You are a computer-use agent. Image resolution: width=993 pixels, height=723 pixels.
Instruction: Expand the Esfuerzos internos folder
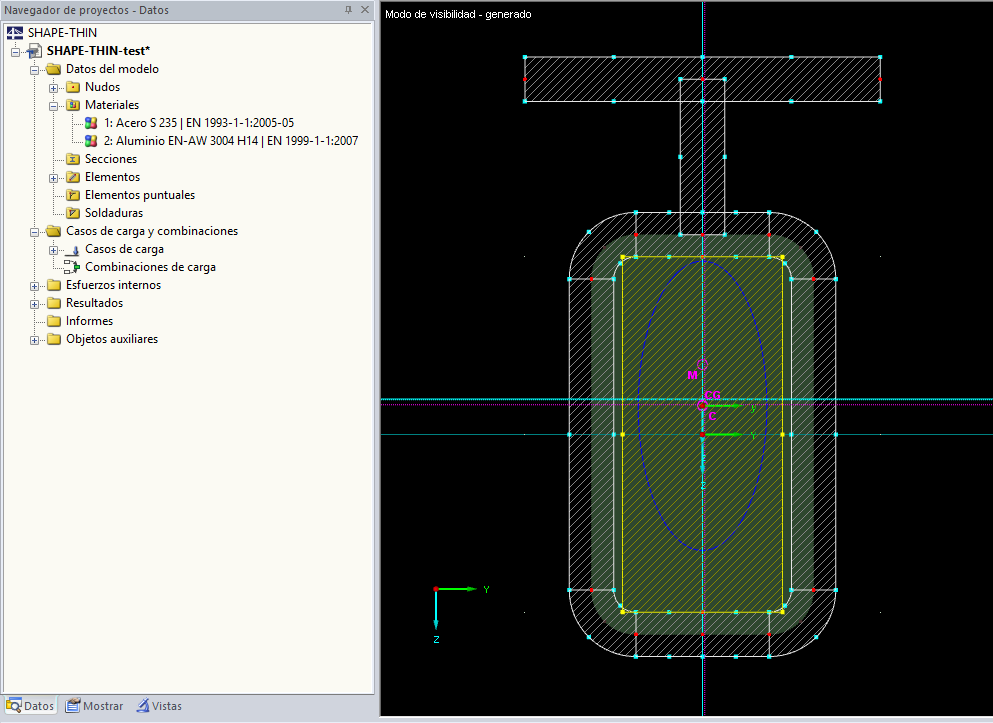(x=35, y=285)
